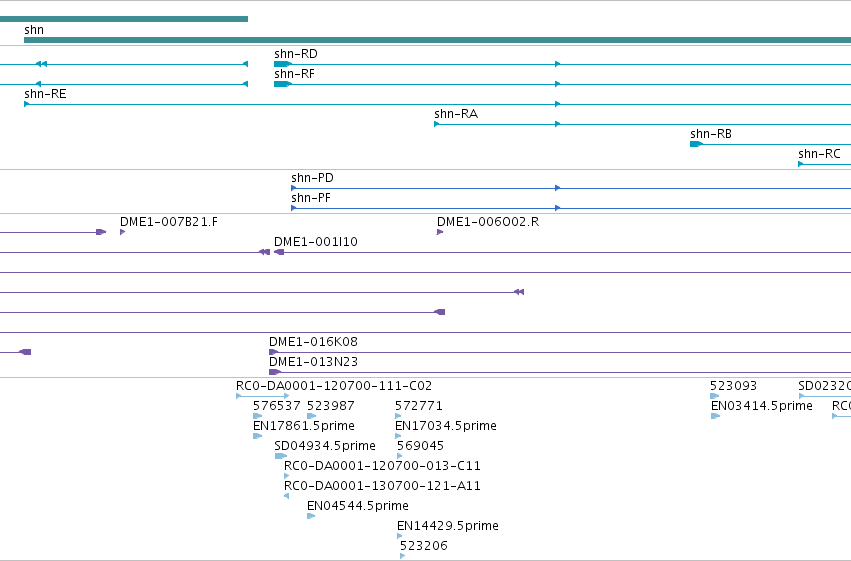Select the EN17034.5prime label
This screenshot has height=561, width=851.
446,426
